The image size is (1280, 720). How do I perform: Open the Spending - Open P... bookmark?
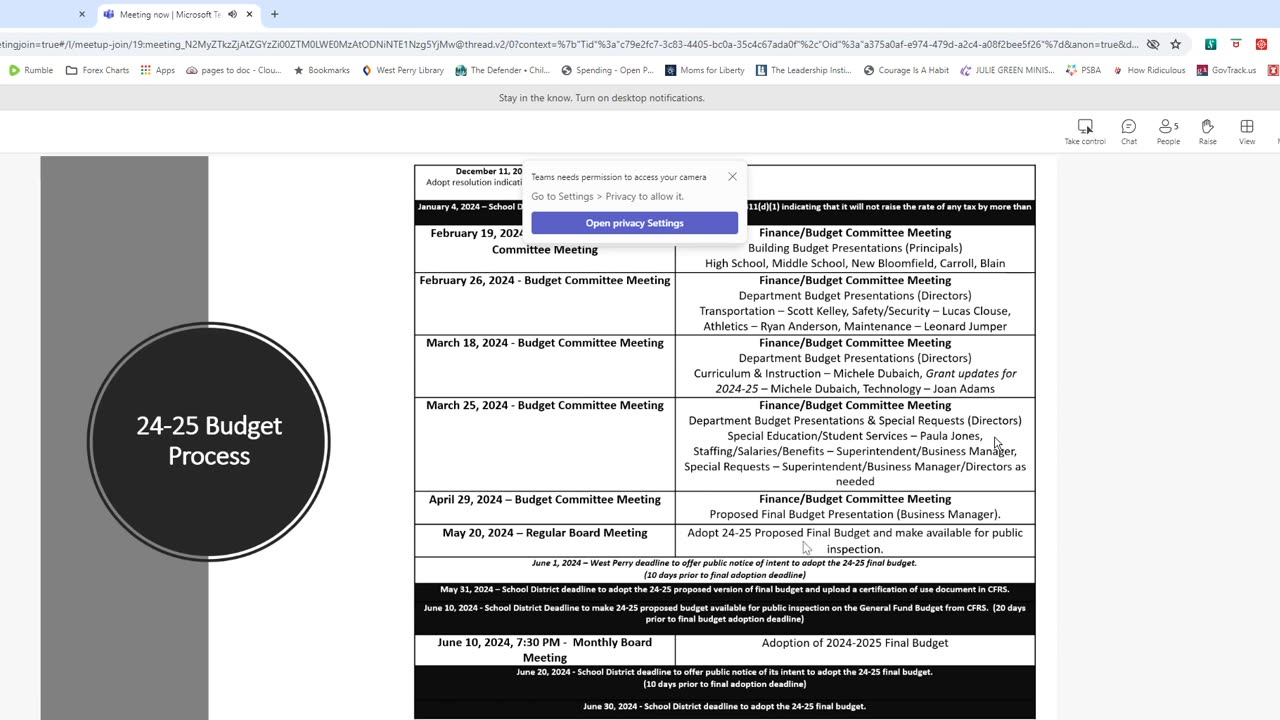pyautogui.click(x=607, y=70)
